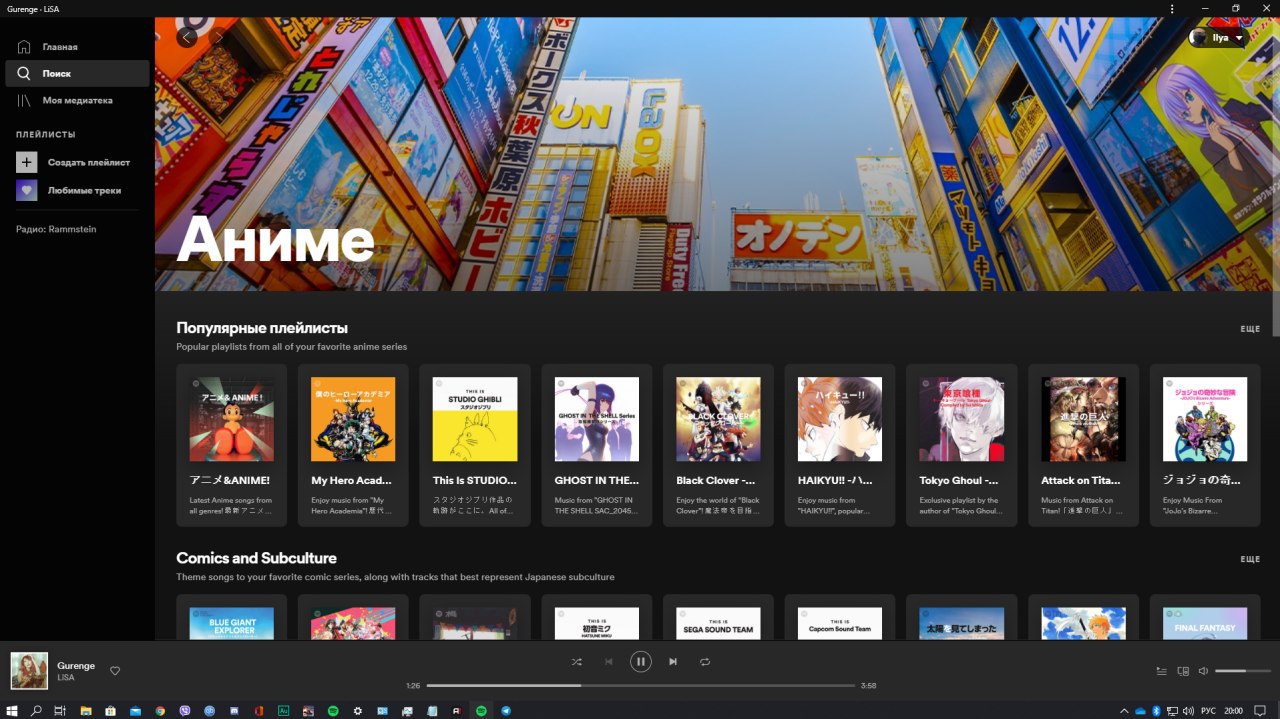
Task: Open Task View on the taskbar
Action: [x=60, y=710]
